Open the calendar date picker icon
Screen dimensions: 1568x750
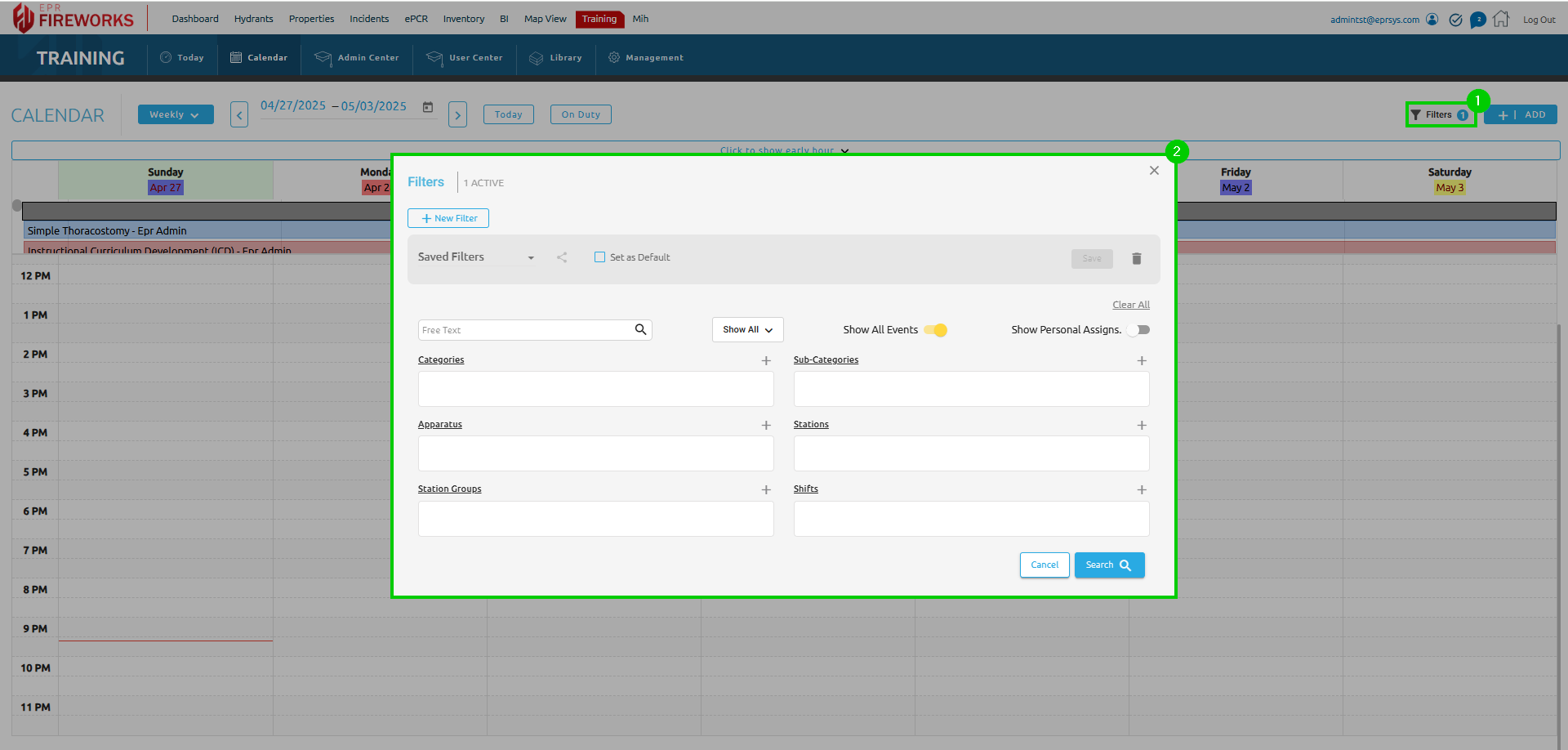pyautogui.click(x=428, y=107)
